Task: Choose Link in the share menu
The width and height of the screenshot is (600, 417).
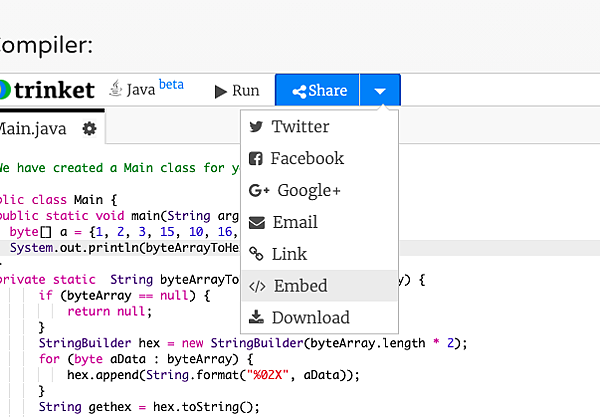Action: [320, 254]
